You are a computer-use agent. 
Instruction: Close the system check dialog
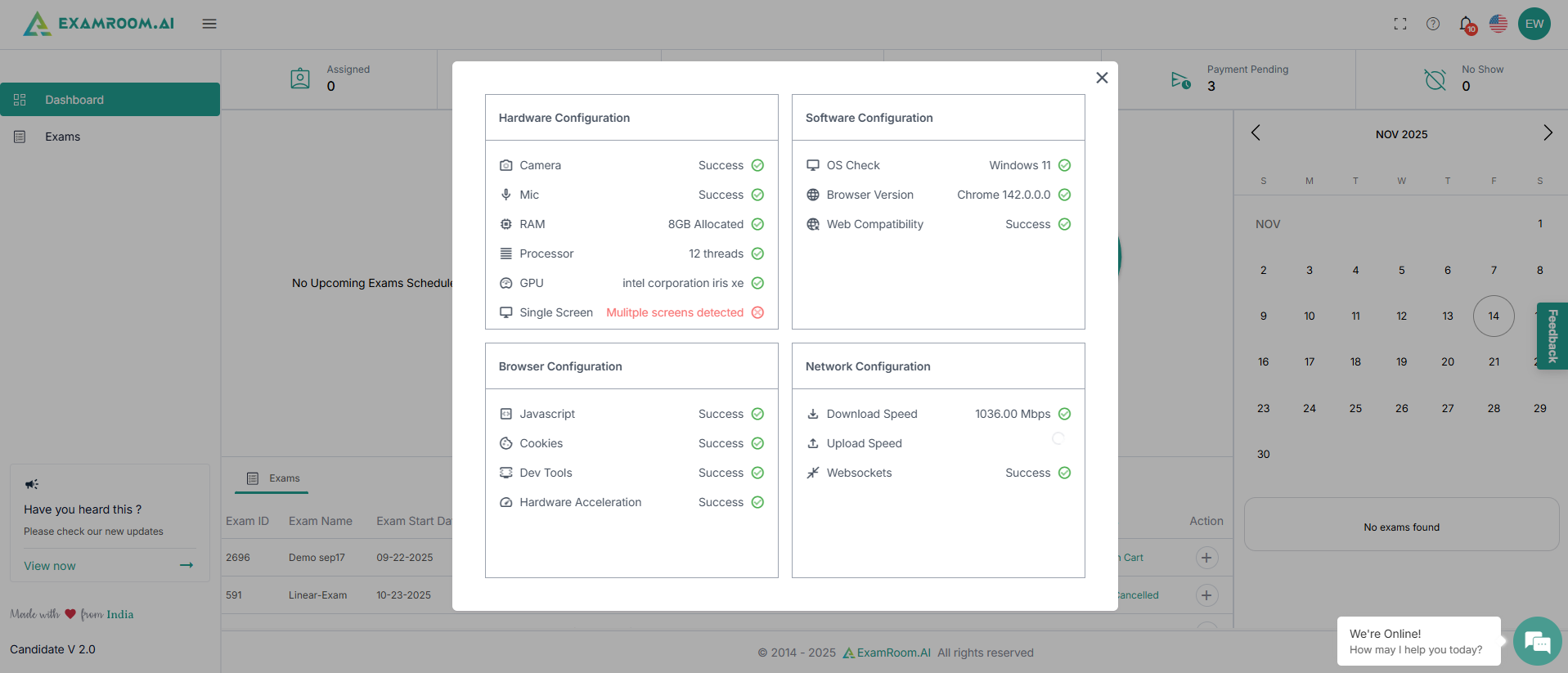tap(1102, 78)
